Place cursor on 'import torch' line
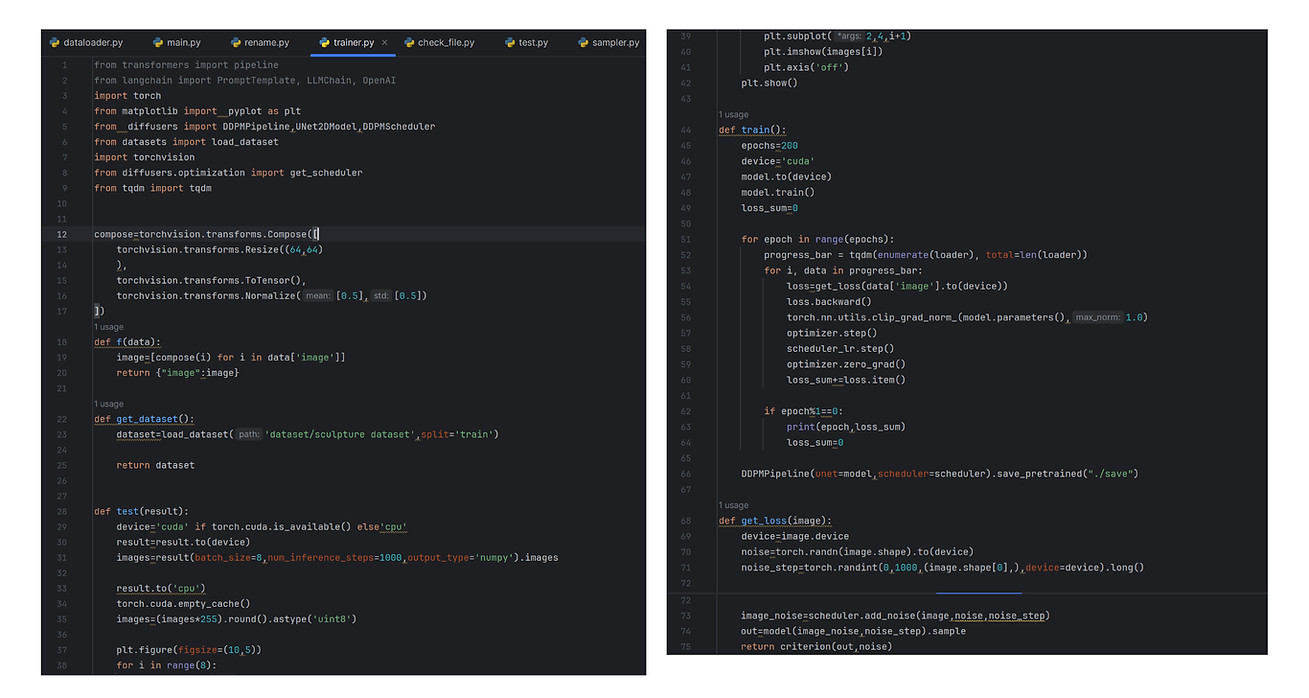Screen dimensions: 1309x698 click(127, 96)
